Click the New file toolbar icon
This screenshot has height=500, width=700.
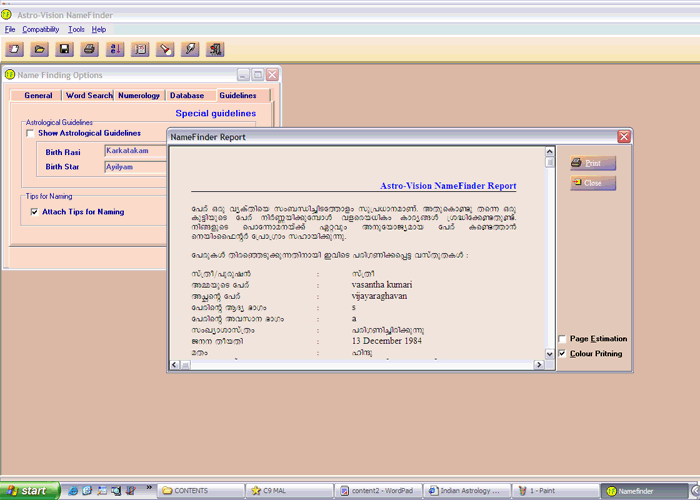click(x=14, y=49)
